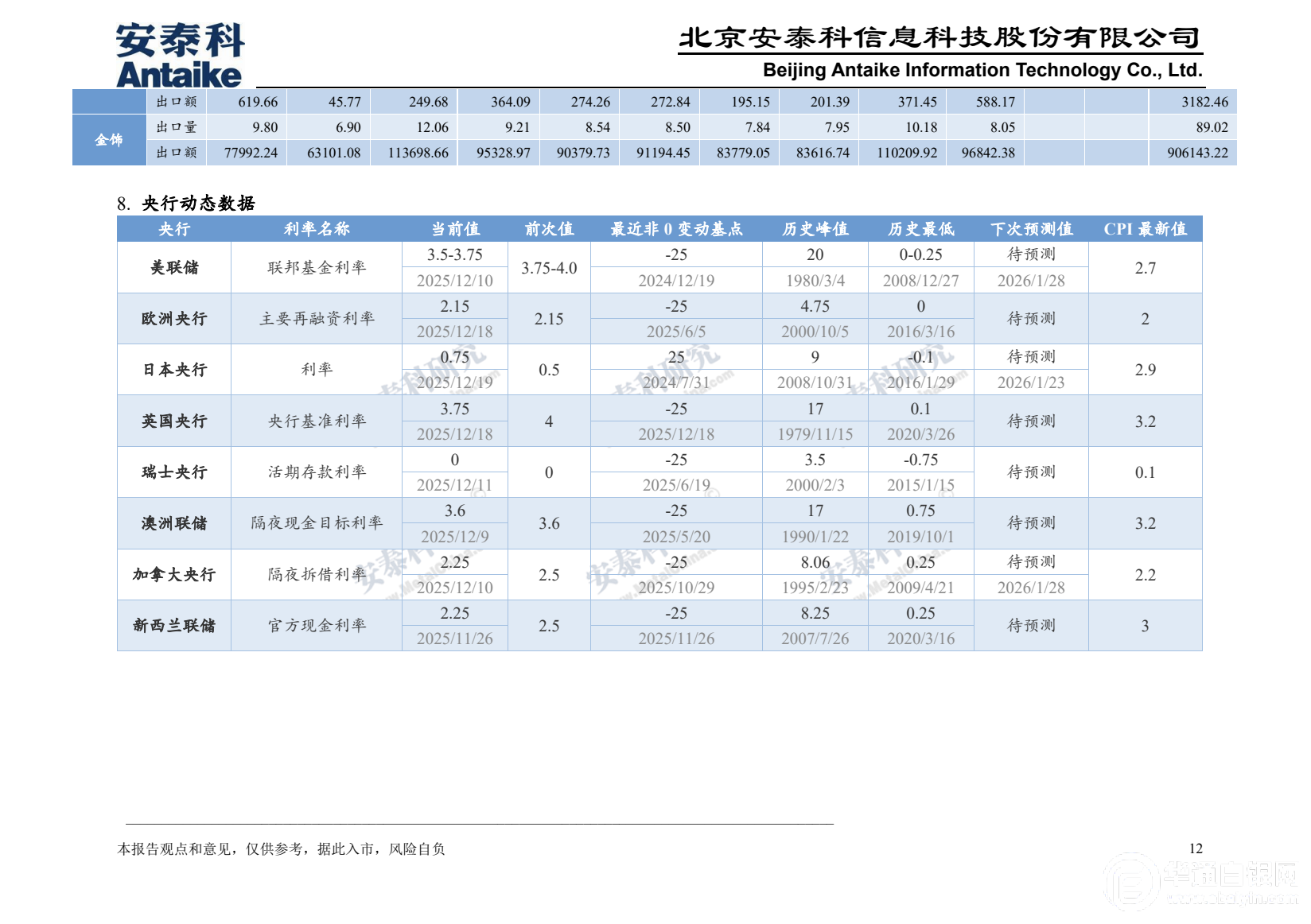Click the page number 12
The width and height of the screenshot is (1311, 924).
1196,848
